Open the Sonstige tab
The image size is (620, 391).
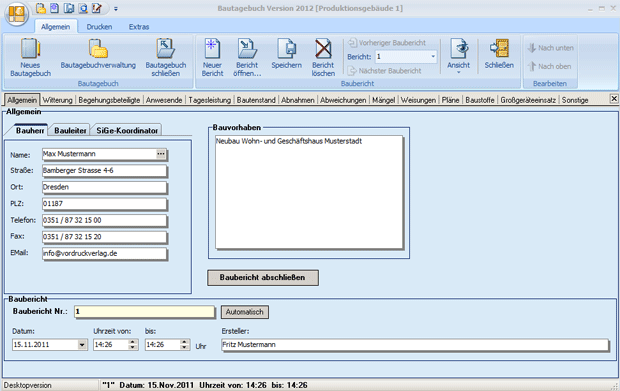click(x=575, y=100)
